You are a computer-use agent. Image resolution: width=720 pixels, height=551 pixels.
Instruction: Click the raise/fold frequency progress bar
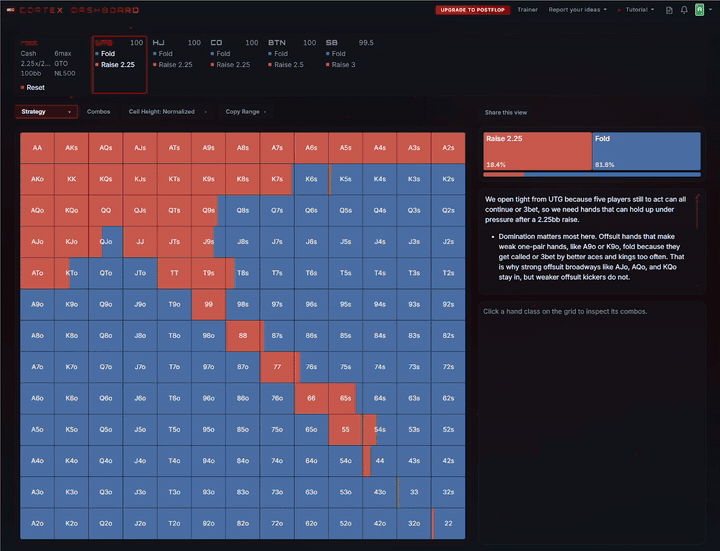(592, 174)
